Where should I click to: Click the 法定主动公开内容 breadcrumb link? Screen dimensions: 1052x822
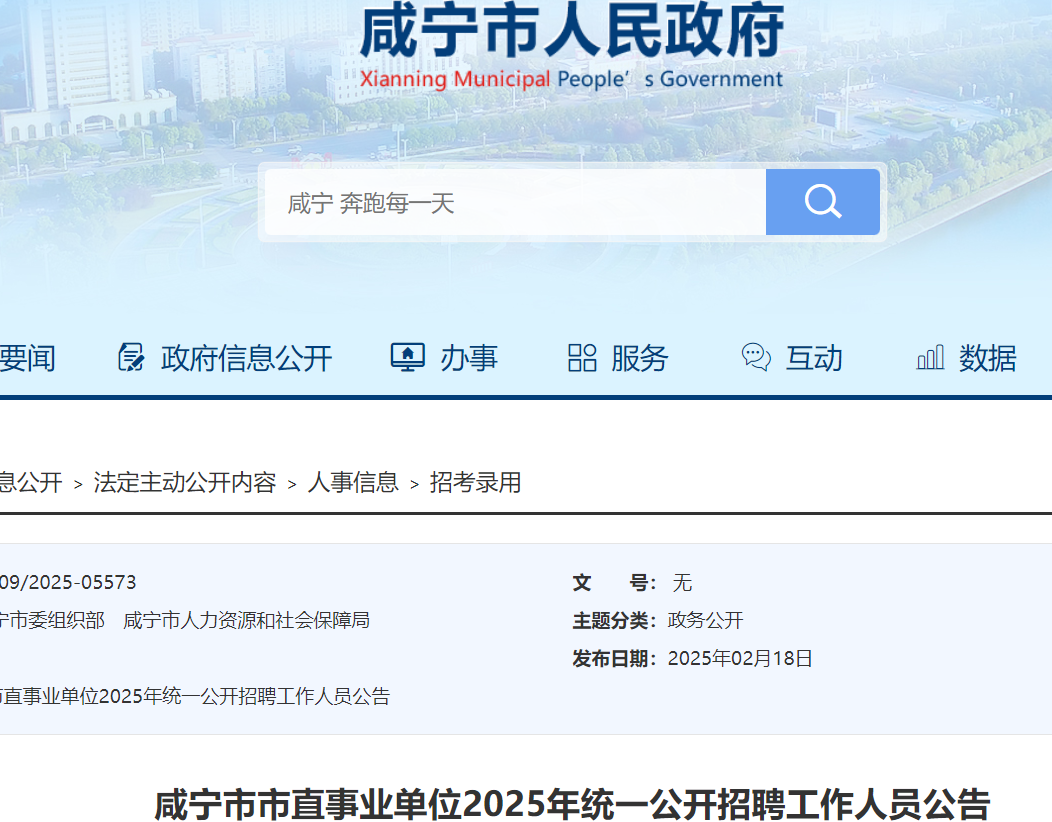click(x=184, y=483)
